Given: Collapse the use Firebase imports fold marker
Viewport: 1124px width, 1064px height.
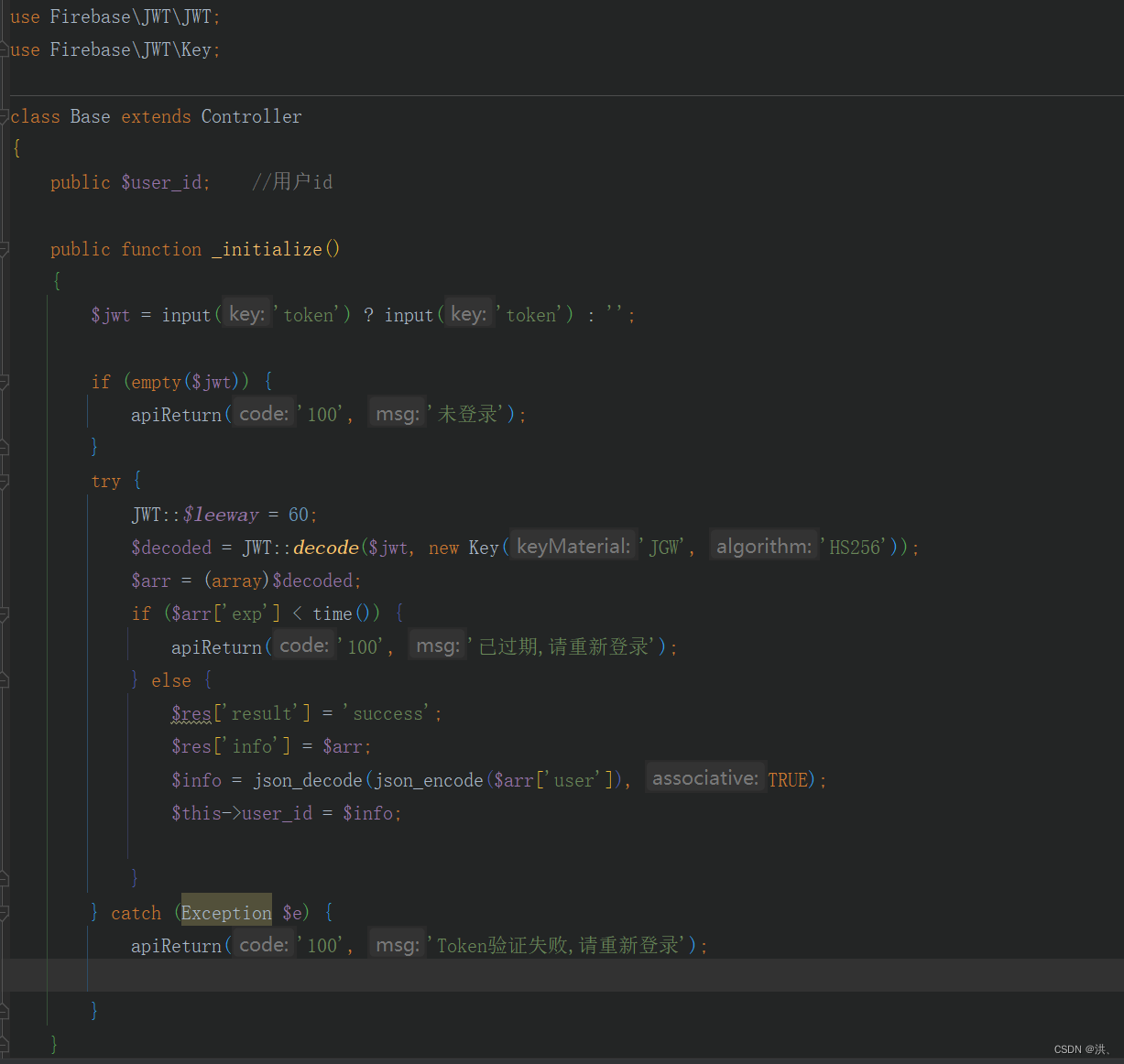Looking at the screenshot, I should pos(5,49).
